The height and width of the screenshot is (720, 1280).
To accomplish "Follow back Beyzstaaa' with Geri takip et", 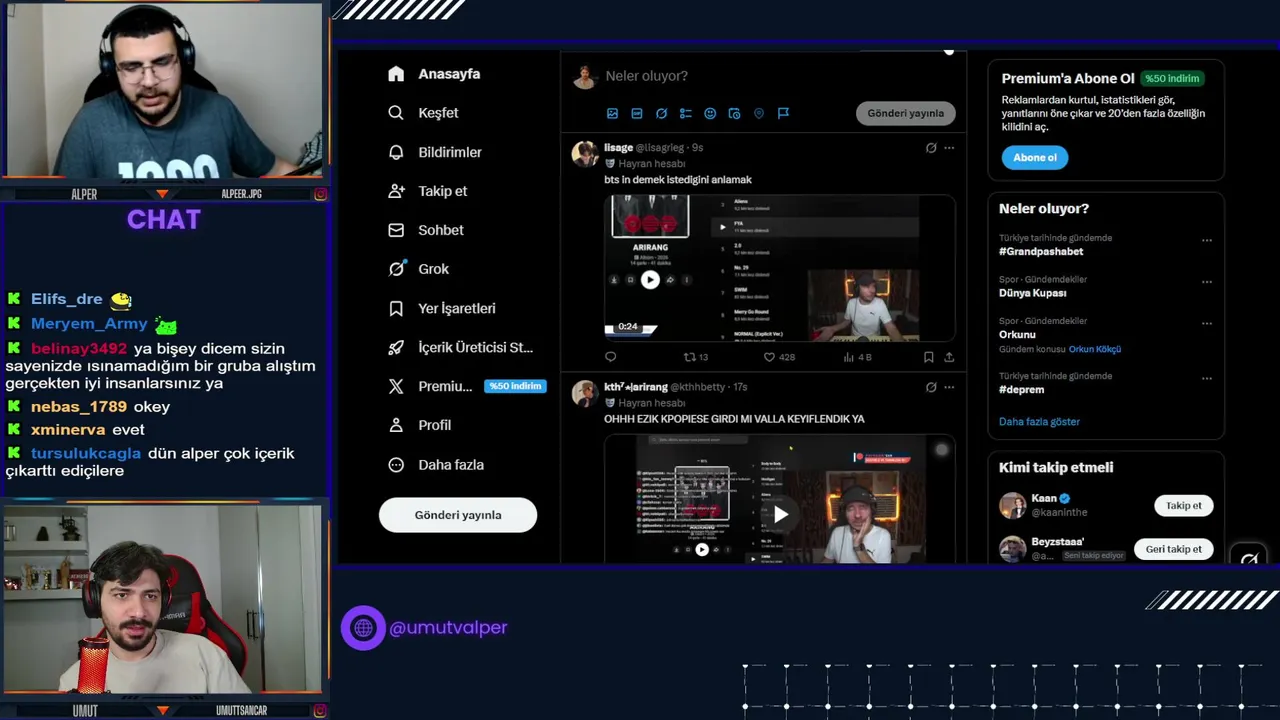I will pyautogui.click(x=1174, y=549).
